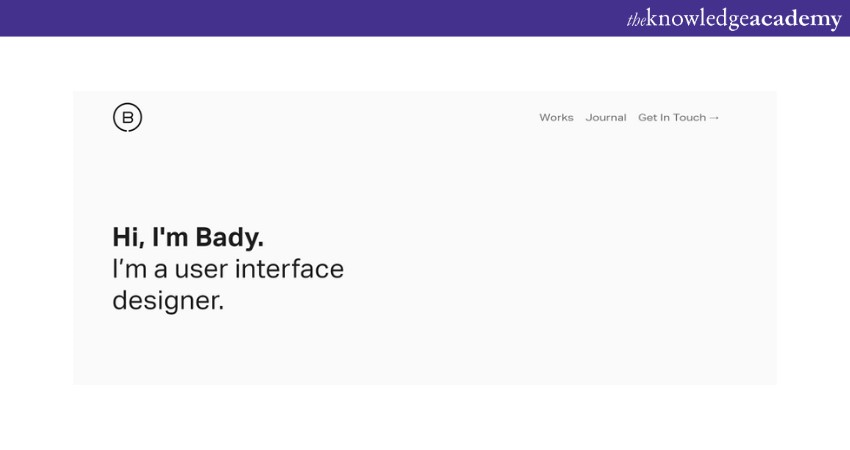Select the 'Hi, I'm Bady.' heading

(188, 237)
